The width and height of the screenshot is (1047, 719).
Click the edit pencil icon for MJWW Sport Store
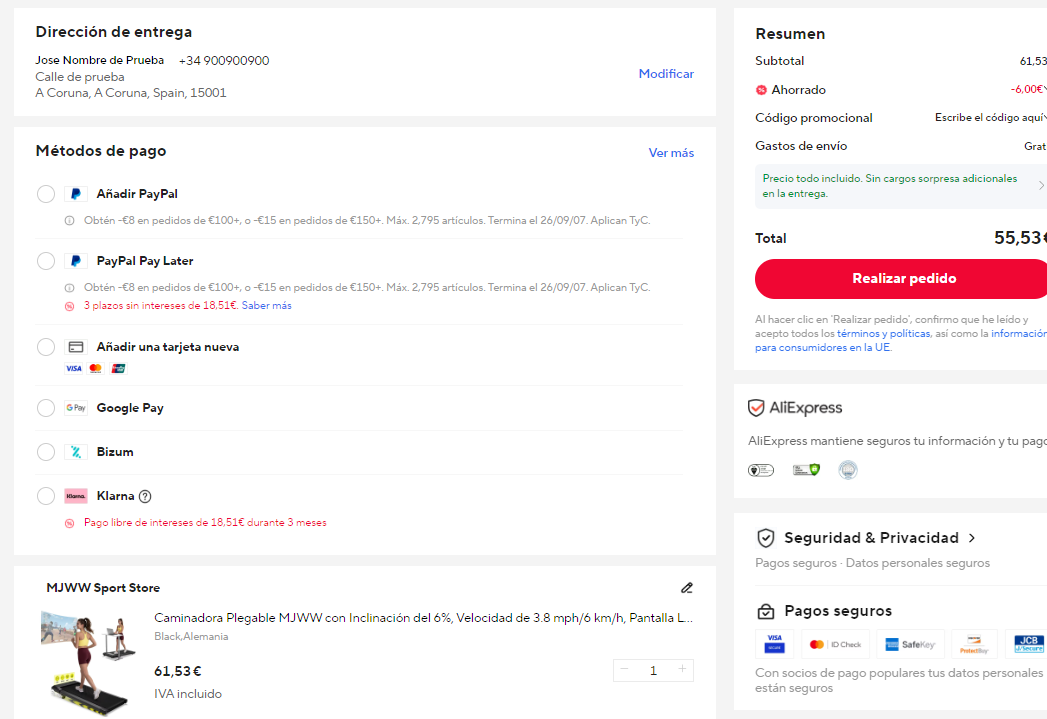pos(686,587)
